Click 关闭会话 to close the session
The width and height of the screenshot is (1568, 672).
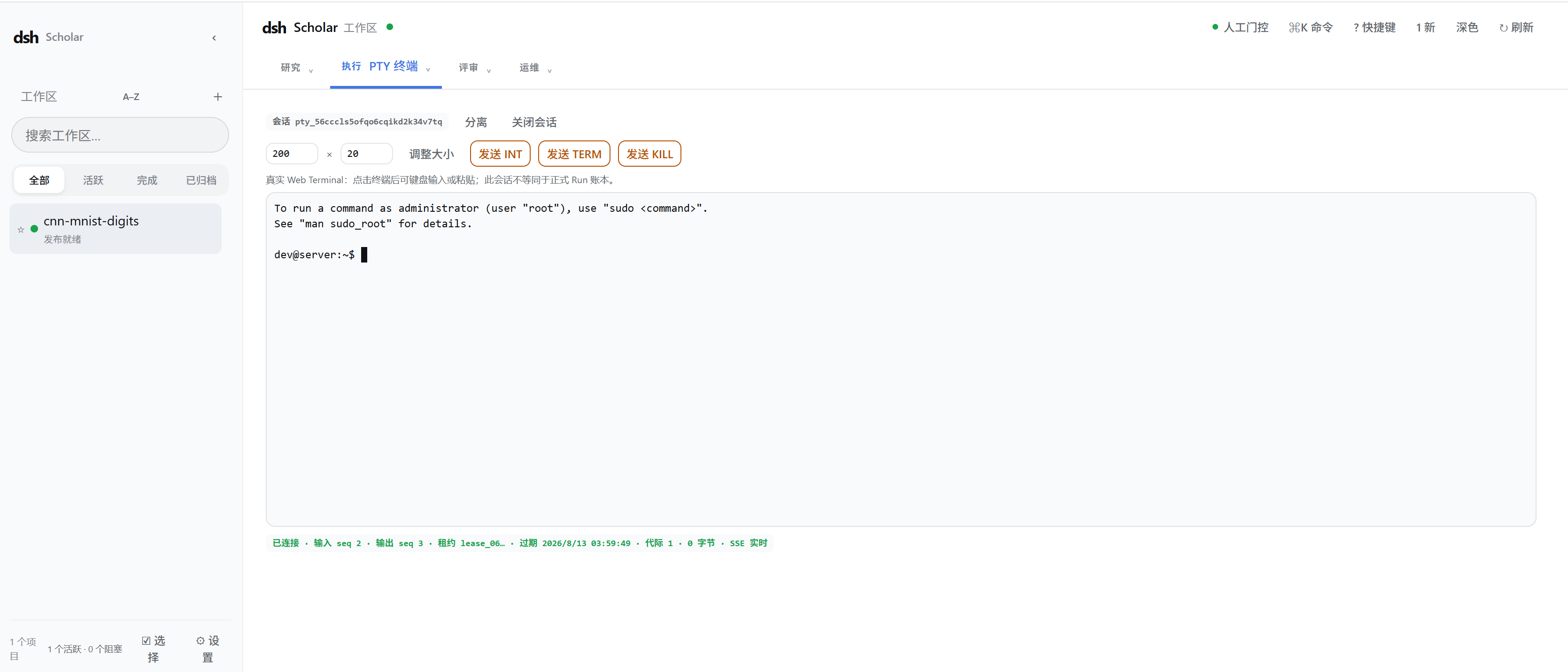click(534, 122)
